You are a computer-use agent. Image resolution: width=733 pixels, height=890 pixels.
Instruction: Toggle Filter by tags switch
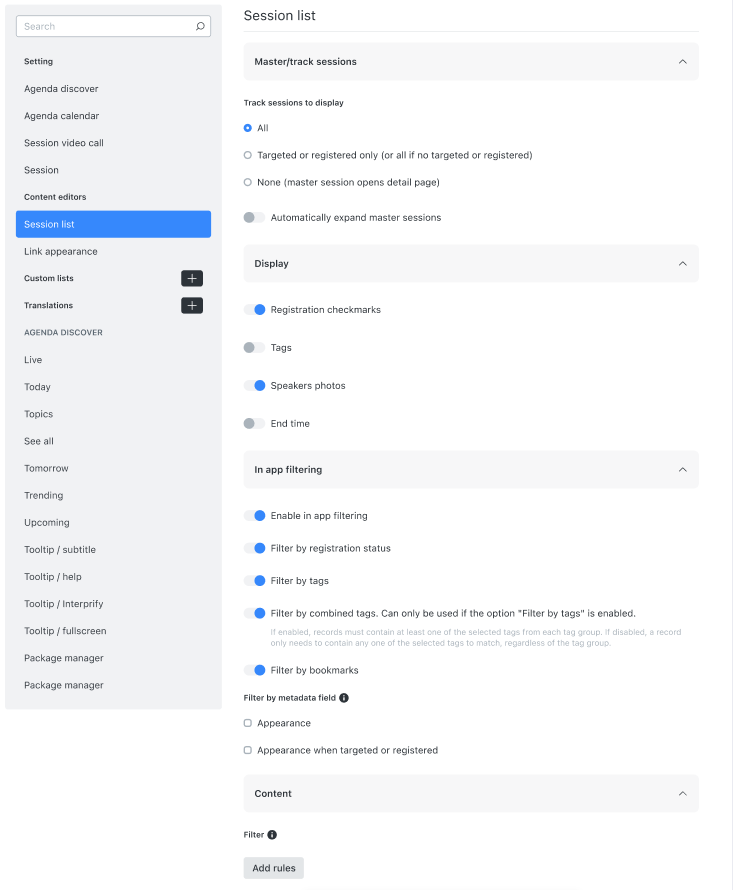(x=254, y=581)
